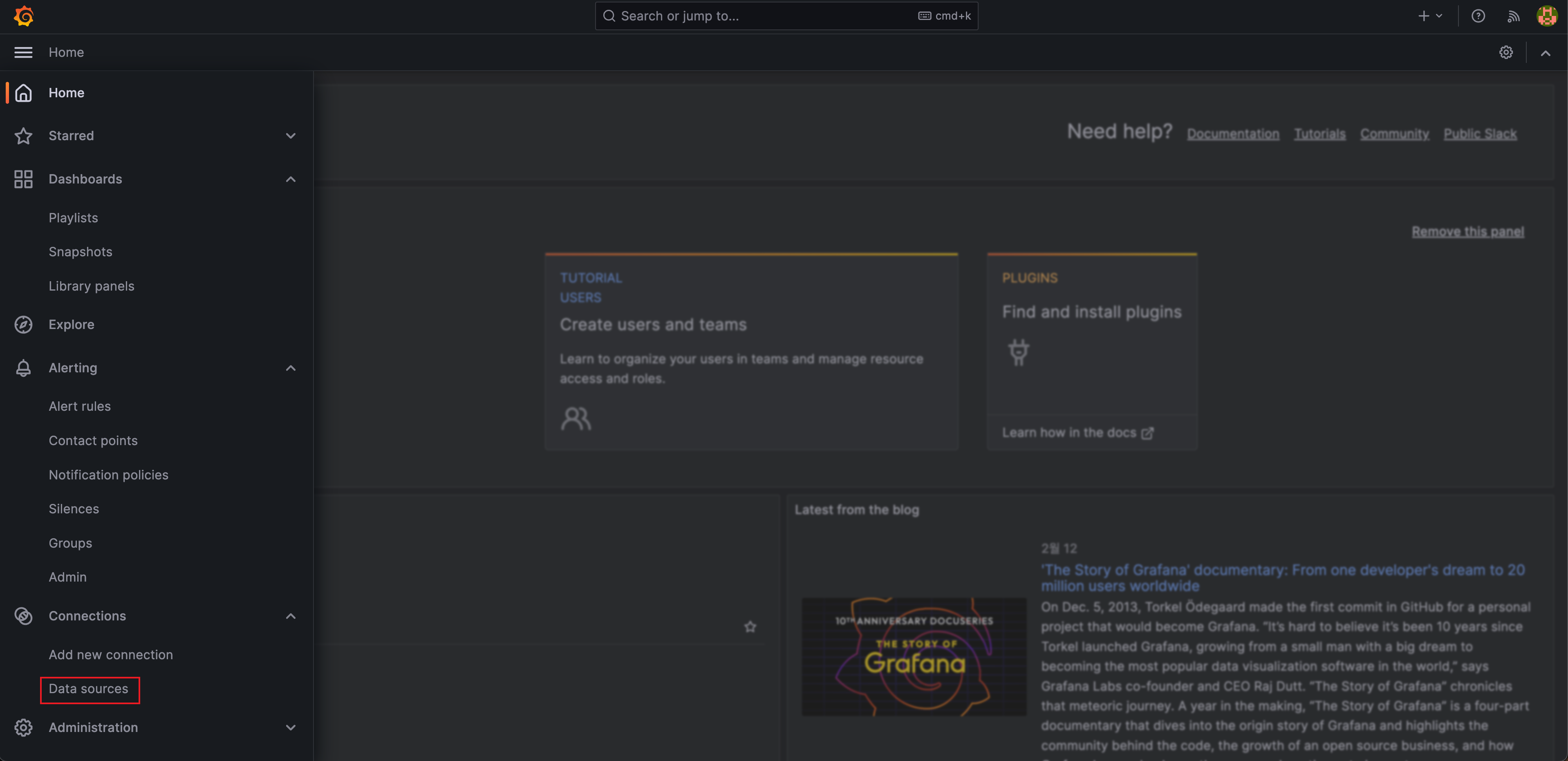
Task: Open alerting Groups
Action: pos(71,543)
